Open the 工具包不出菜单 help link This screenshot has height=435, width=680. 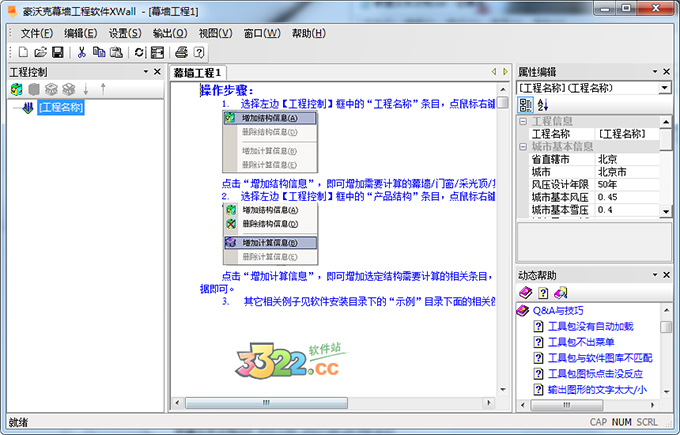click(x=581, y=342)
